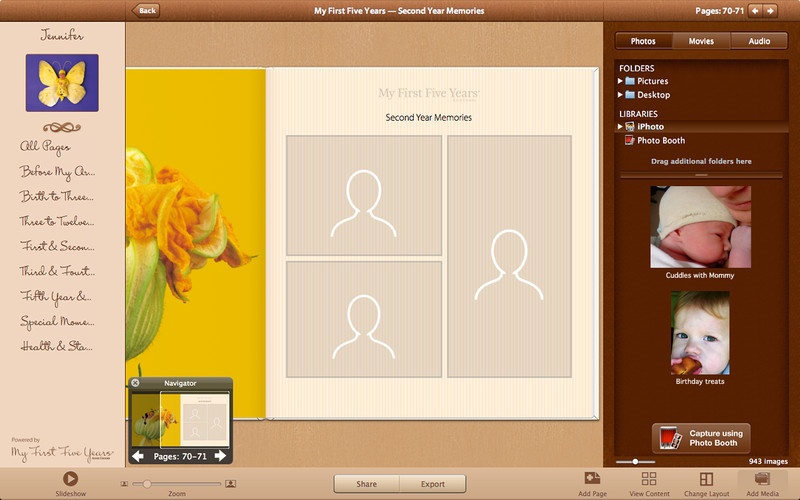Image resolution: width=800 pixels, height=500 pixels.
Task: Click Capture using Photo Booth button
Action: (x=701, y=438)
